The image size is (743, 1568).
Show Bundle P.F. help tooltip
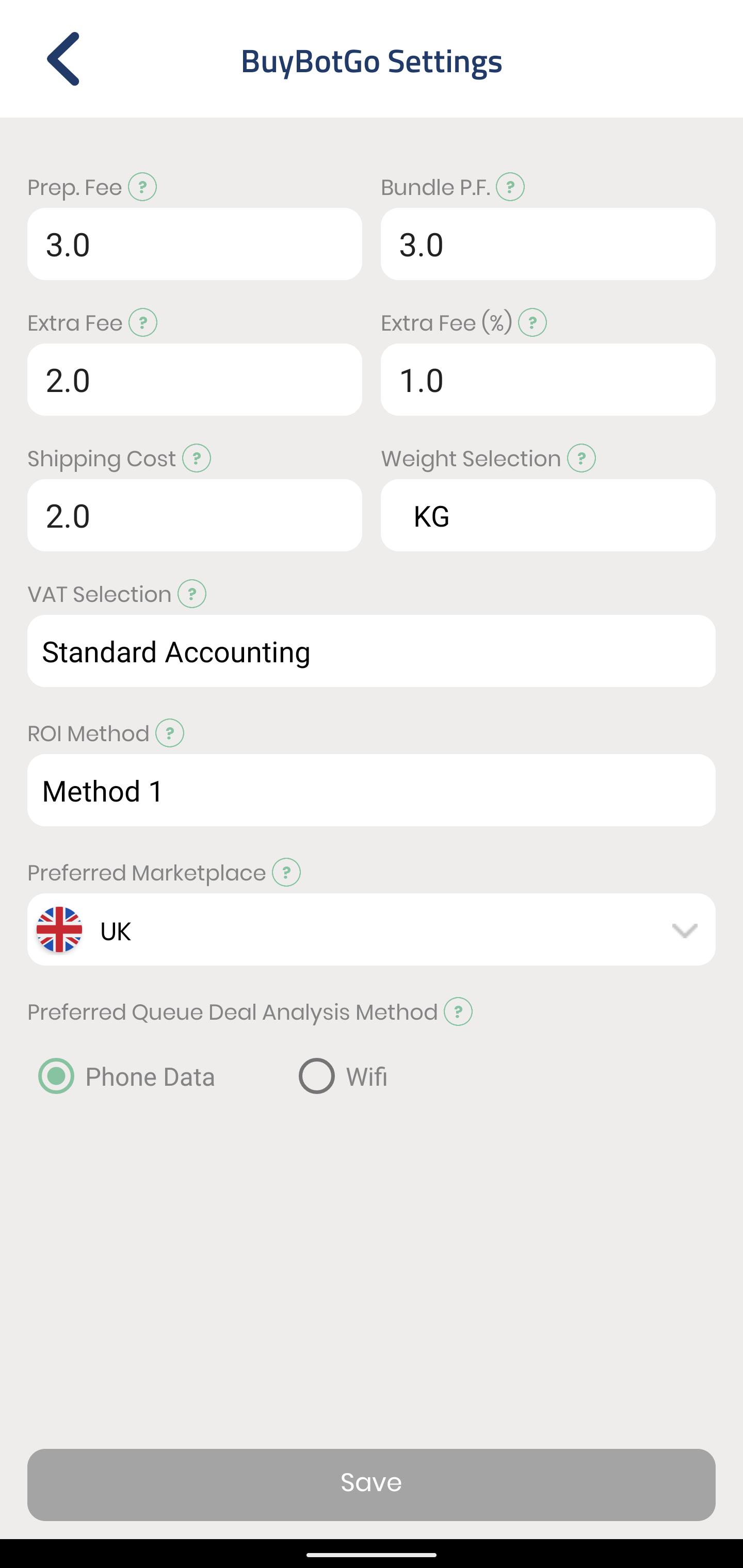click(510, 187)
